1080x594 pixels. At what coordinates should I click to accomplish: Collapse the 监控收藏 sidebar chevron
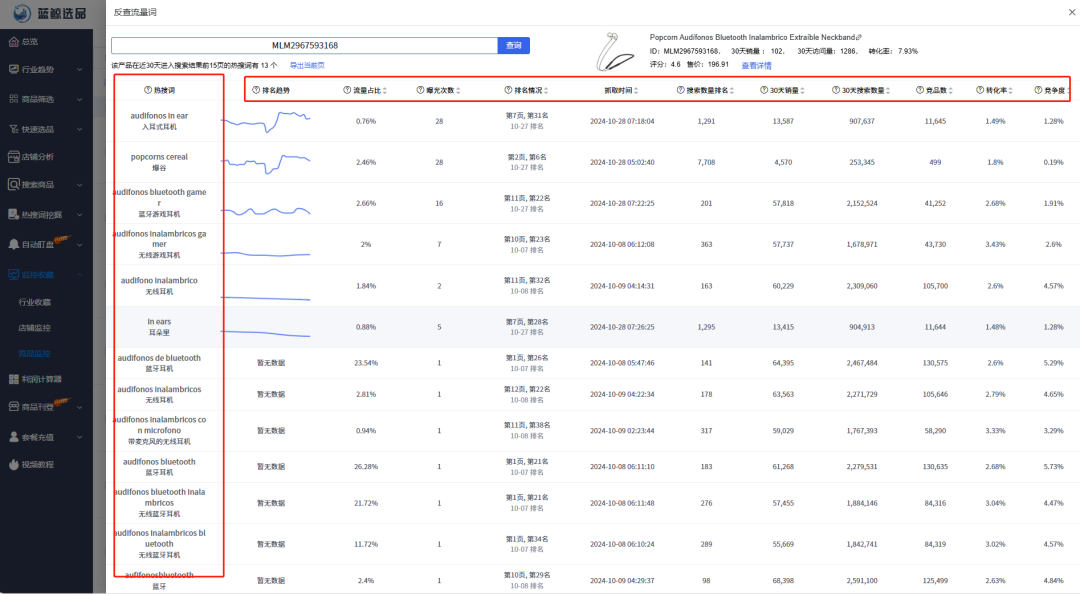coord(79,274)
